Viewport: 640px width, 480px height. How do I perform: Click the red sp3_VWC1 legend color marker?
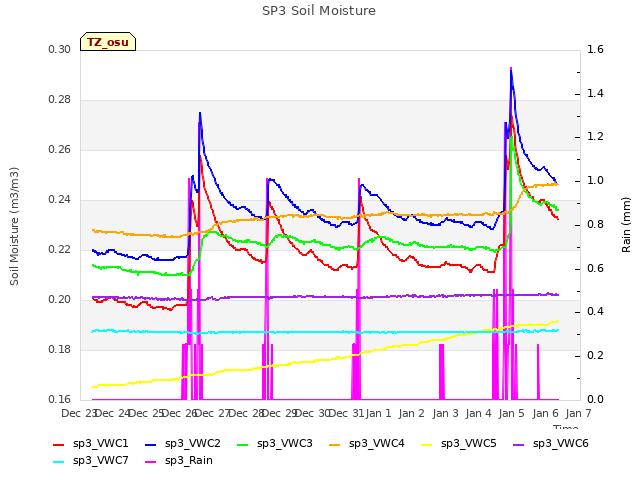59,444
